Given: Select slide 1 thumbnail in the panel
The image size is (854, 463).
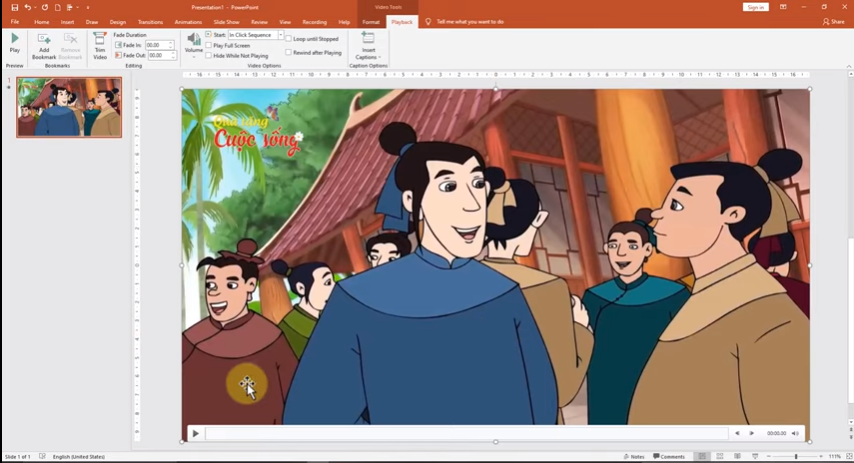Looking at the screenshot, I should (x=69, y=107).
